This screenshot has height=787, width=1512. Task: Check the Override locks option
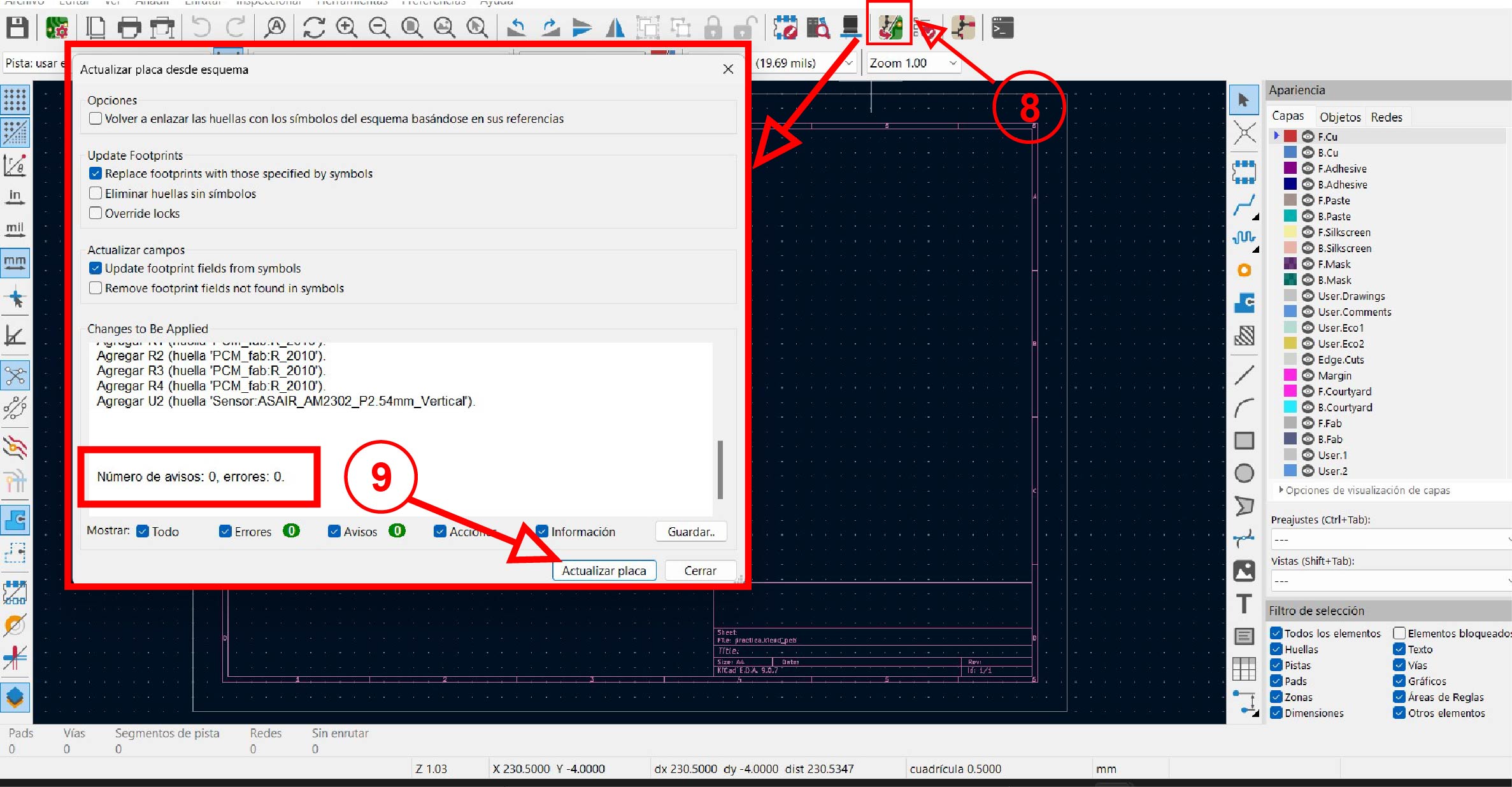96,213
